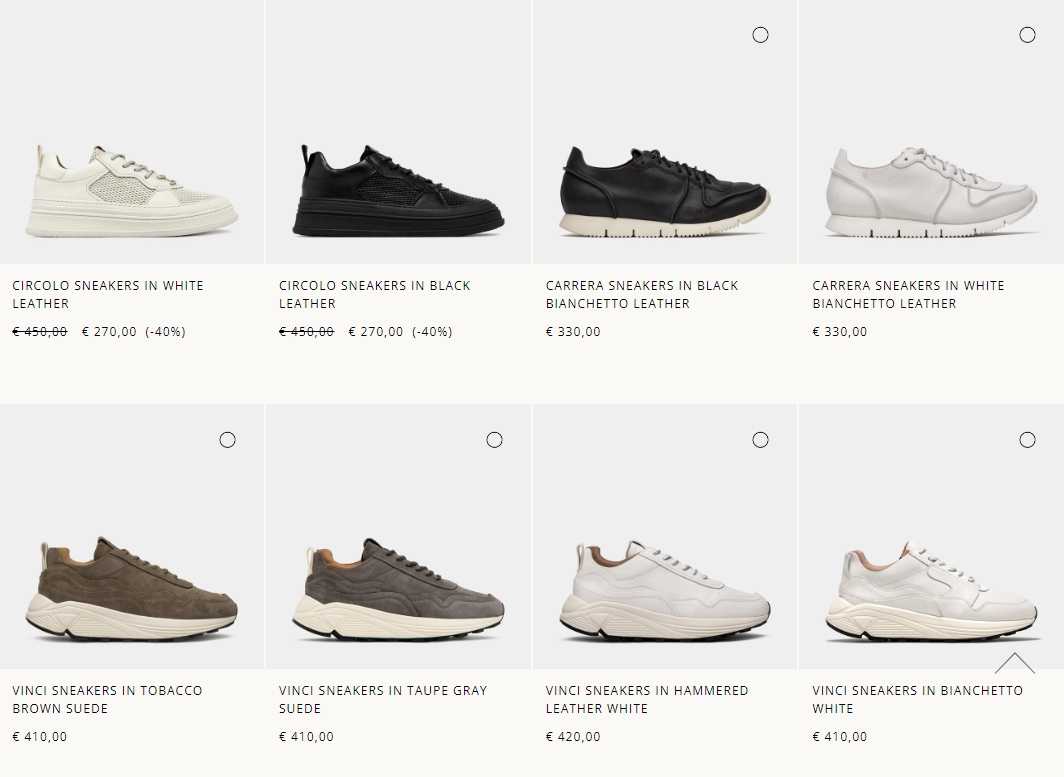The width and height of the screenshot is (1064, 777).
Task: Select 'Vinci Sneakers in Bianchetto White' title
Action: coord(917,699)
